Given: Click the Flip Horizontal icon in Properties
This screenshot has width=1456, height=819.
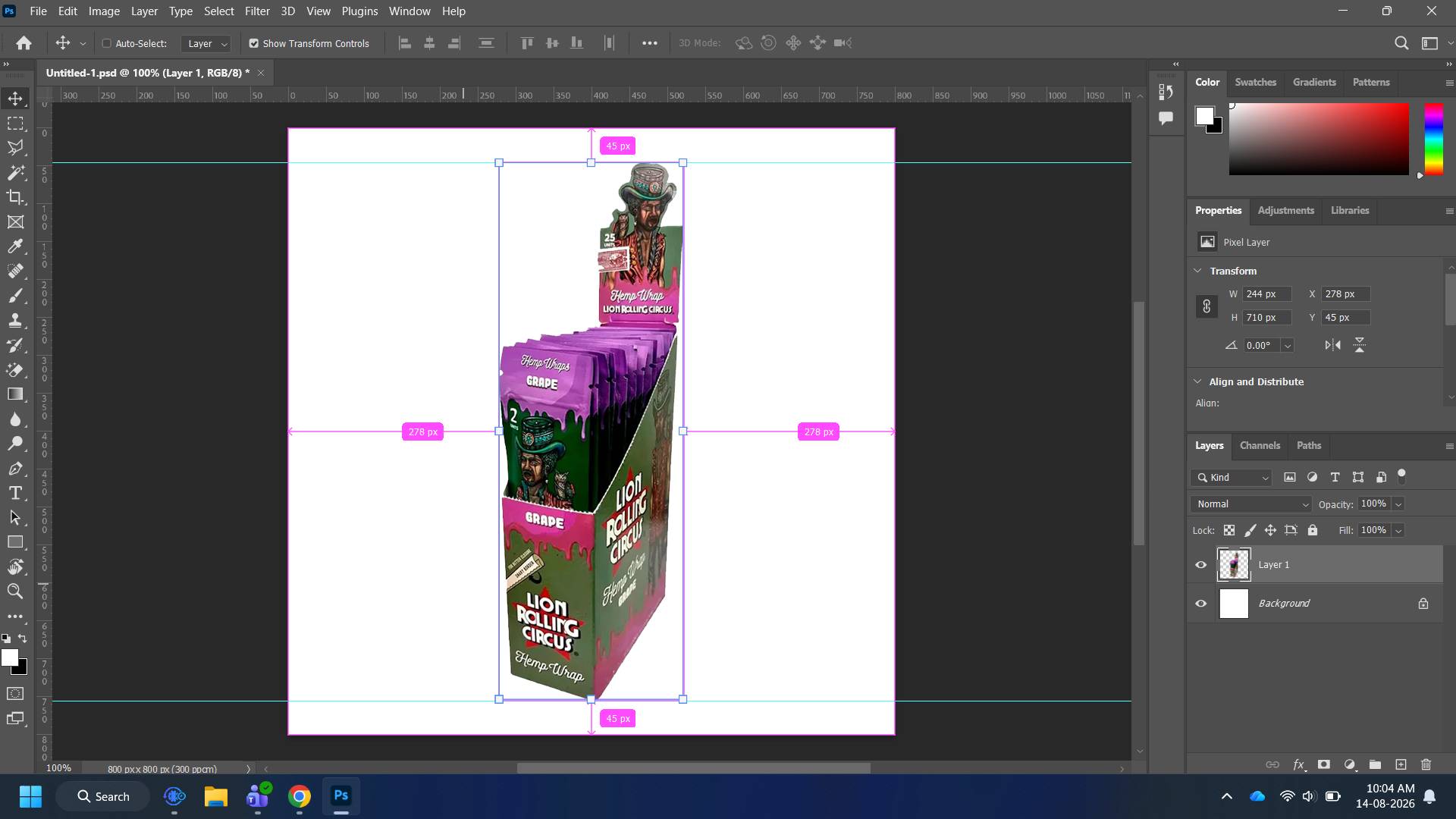Looking at the screenshot, I should click(1332, 345).
